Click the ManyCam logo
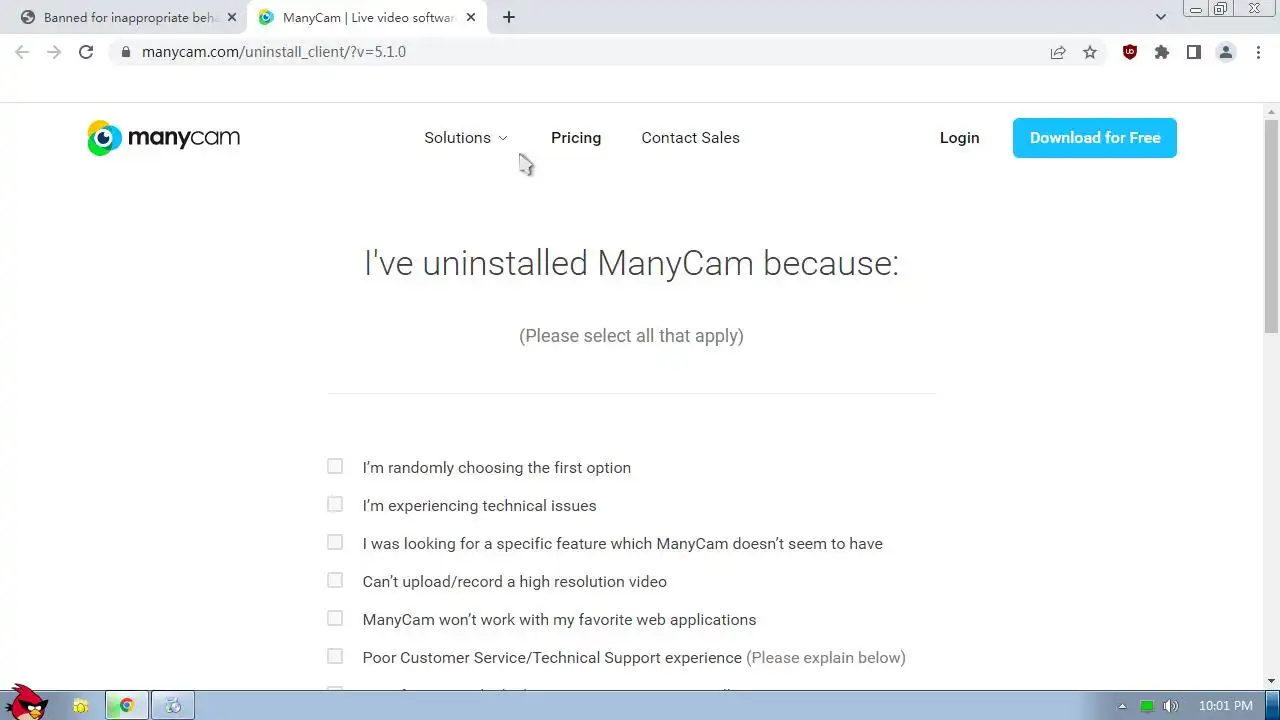 pyautogui.click(x=163, y=138)
